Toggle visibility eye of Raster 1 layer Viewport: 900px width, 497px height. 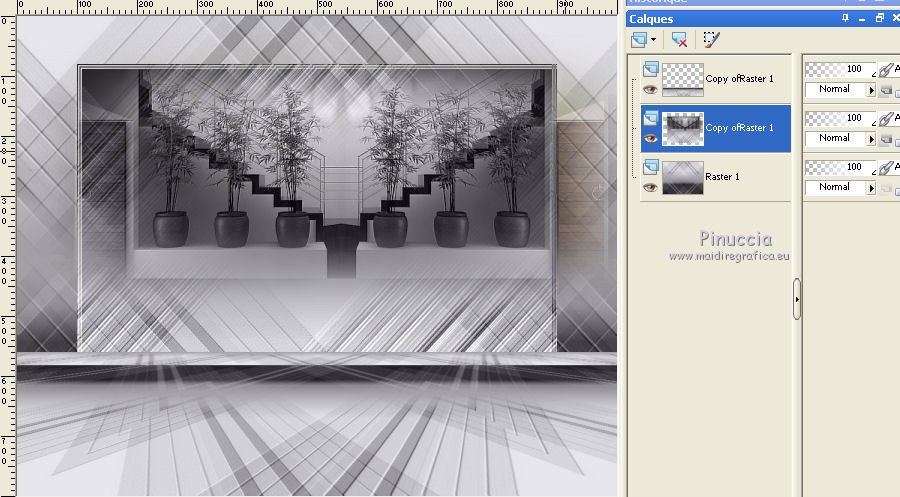coord(650,188)
